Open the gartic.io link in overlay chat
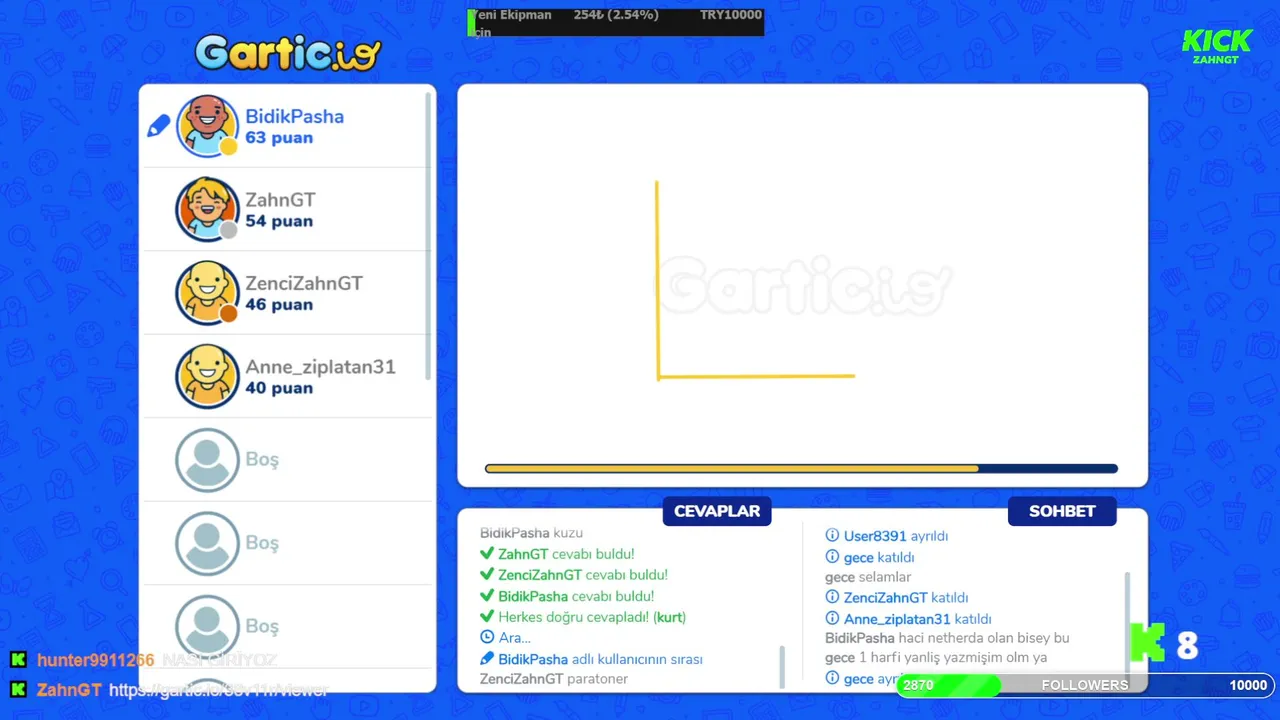The width and height of the screenshot is (1280, 720). point(218,690)
